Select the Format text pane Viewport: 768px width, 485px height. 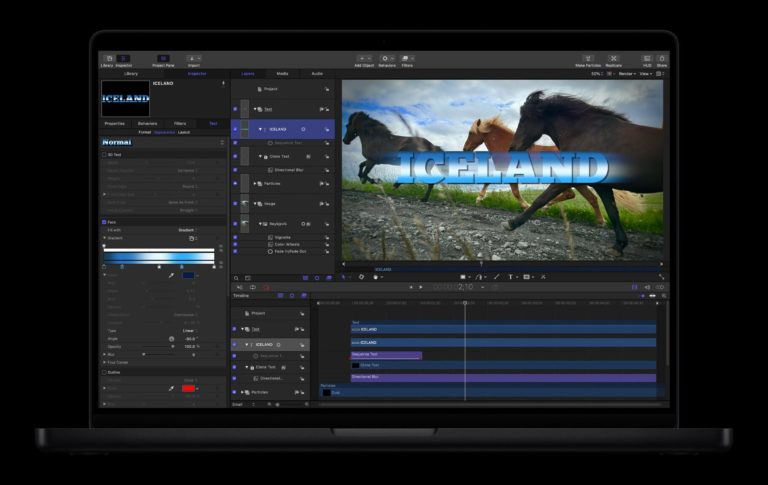[144, 132]
